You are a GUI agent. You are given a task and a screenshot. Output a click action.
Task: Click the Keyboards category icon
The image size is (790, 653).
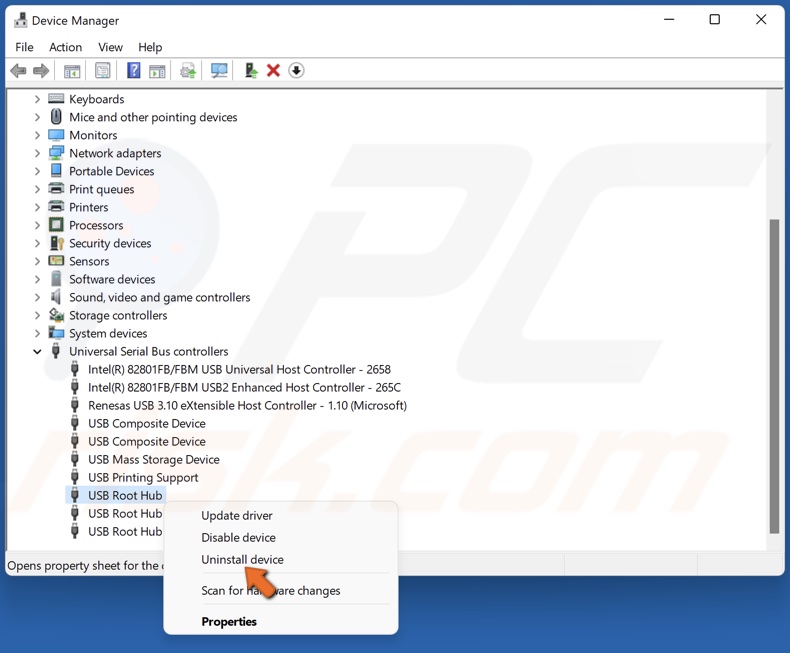pos(56,98)
